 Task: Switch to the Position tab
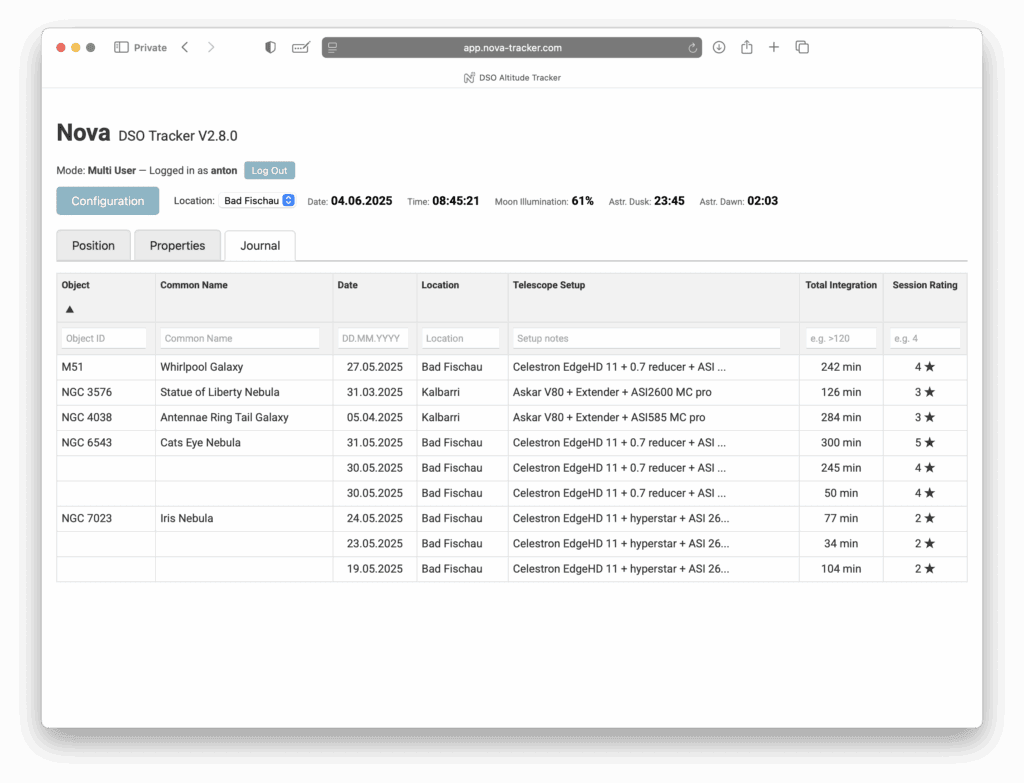point(93,246)
